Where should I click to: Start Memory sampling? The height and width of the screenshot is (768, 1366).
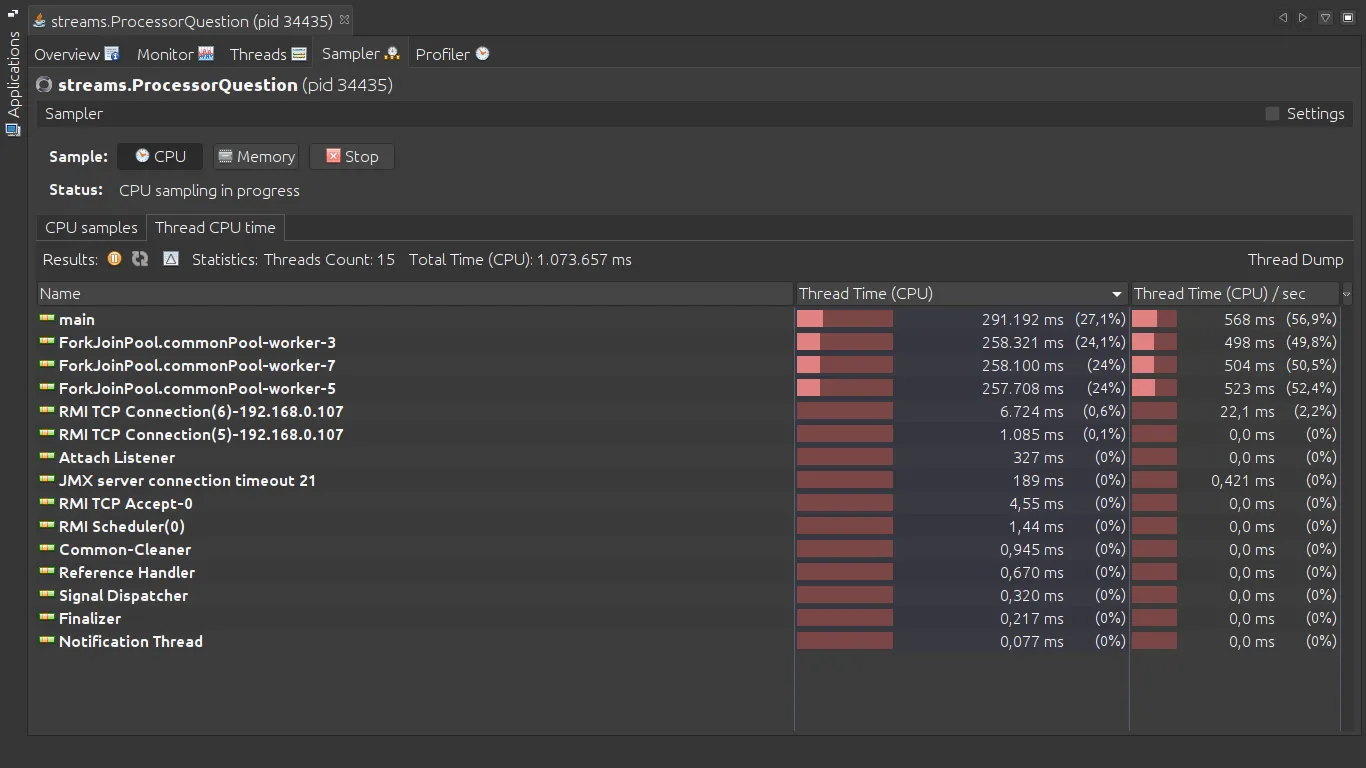coord(256,157)
